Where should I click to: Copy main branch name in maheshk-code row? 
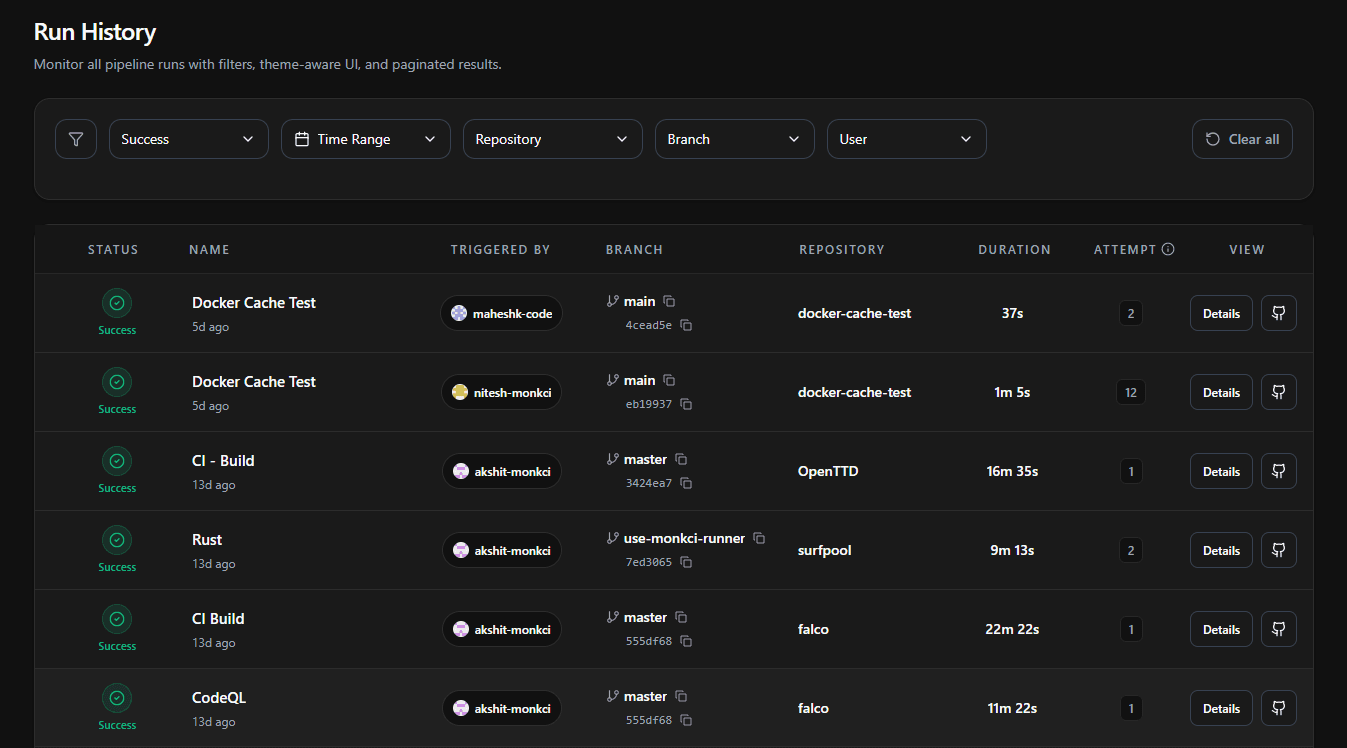pos(670,301)
